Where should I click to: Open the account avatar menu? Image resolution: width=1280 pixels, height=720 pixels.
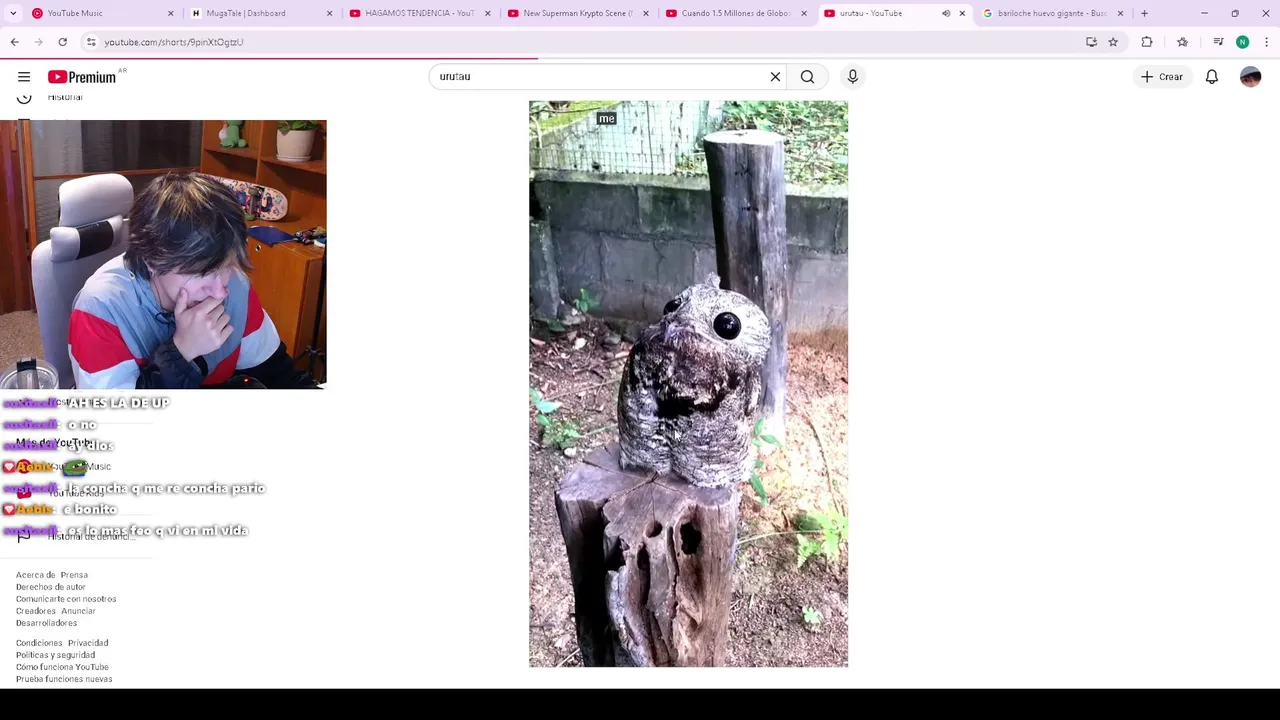coord(1250,77)
